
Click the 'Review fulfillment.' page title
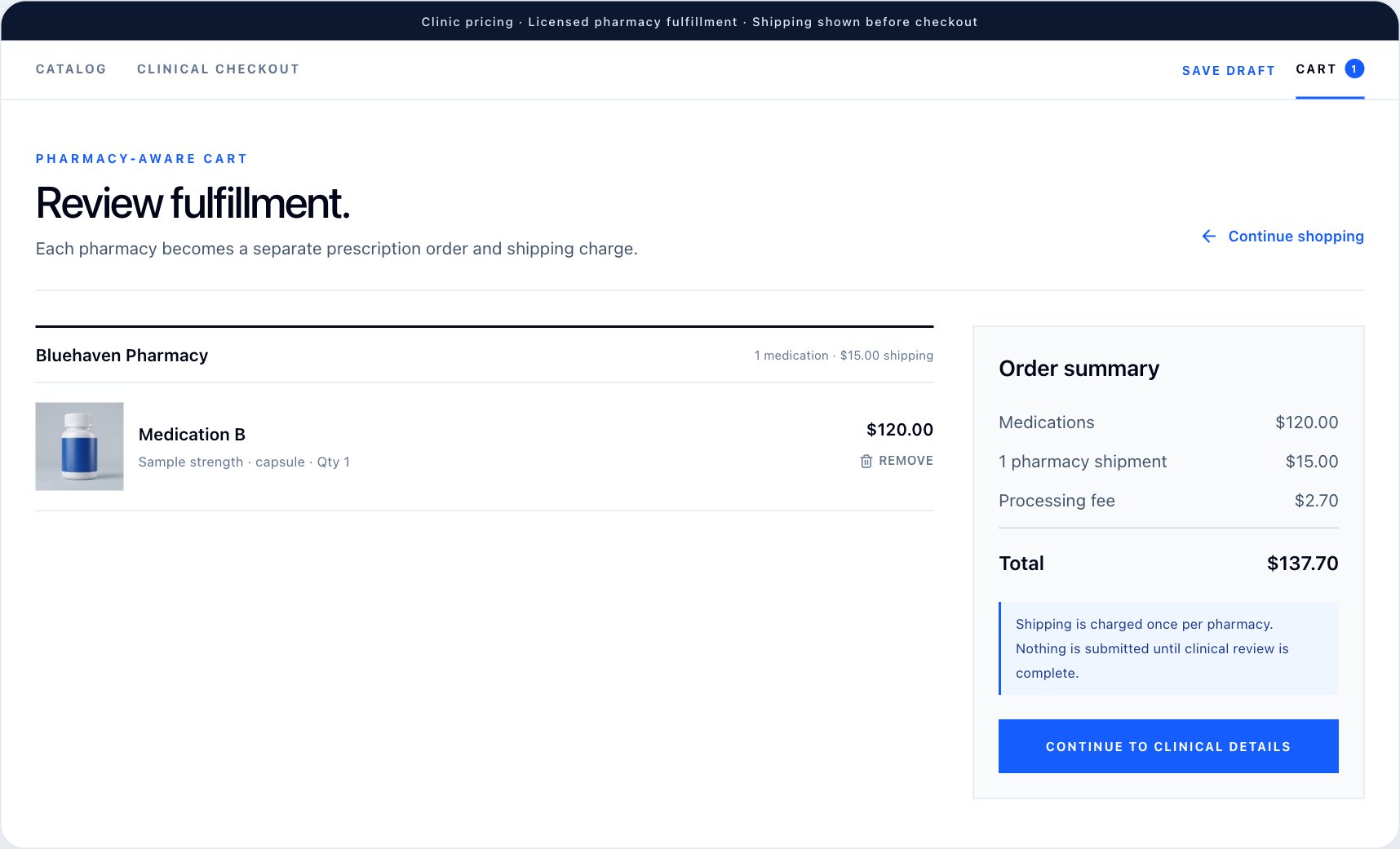click(193, 203)
